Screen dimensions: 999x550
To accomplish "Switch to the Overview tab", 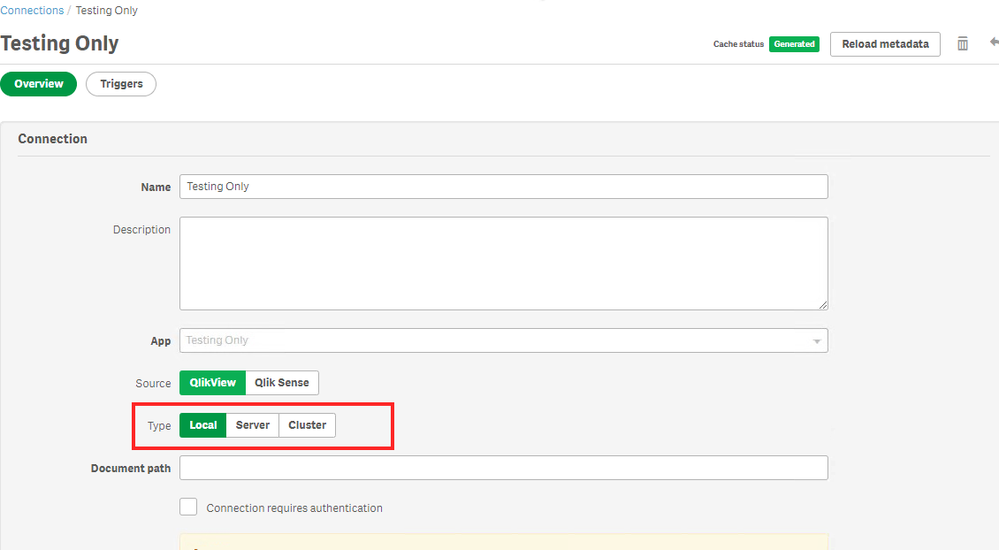I will tap(39, 84).
